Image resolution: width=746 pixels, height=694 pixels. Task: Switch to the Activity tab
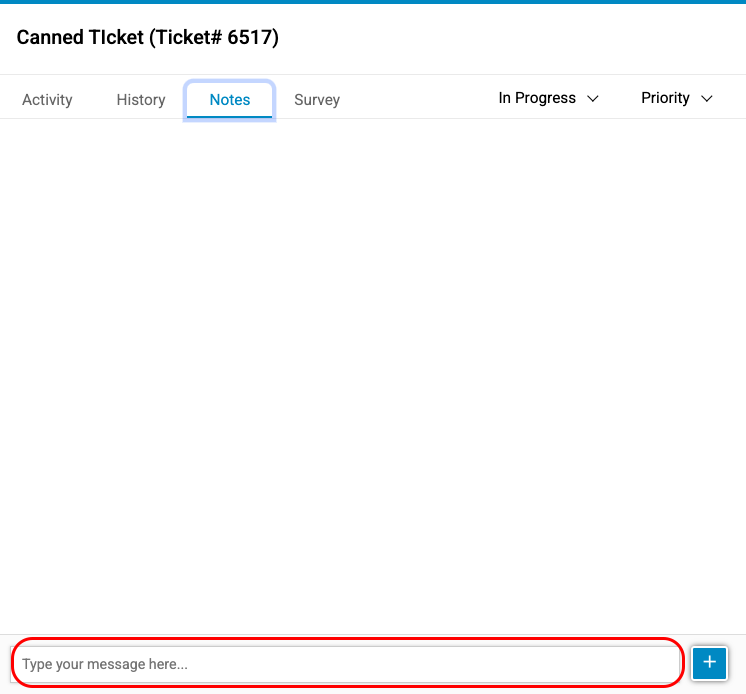pos(47,100)
